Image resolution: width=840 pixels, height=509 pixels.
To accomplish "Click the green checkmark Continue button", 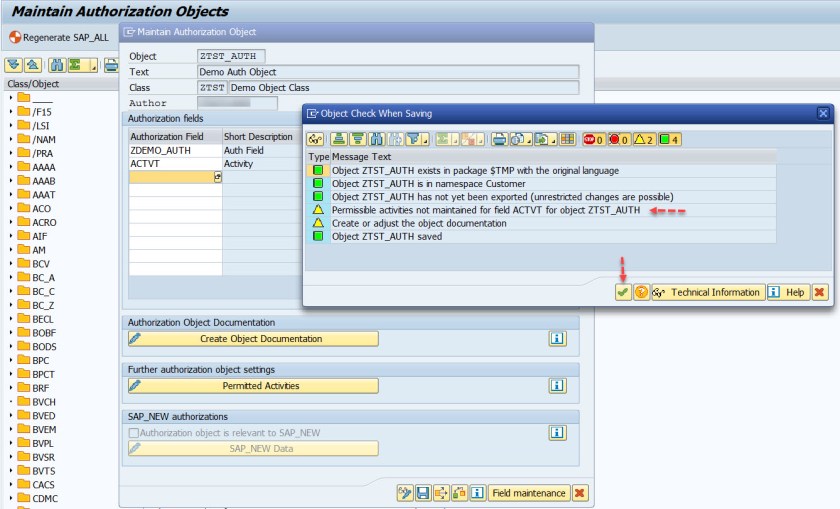I will pyautogui.click(x=623, y=292).
